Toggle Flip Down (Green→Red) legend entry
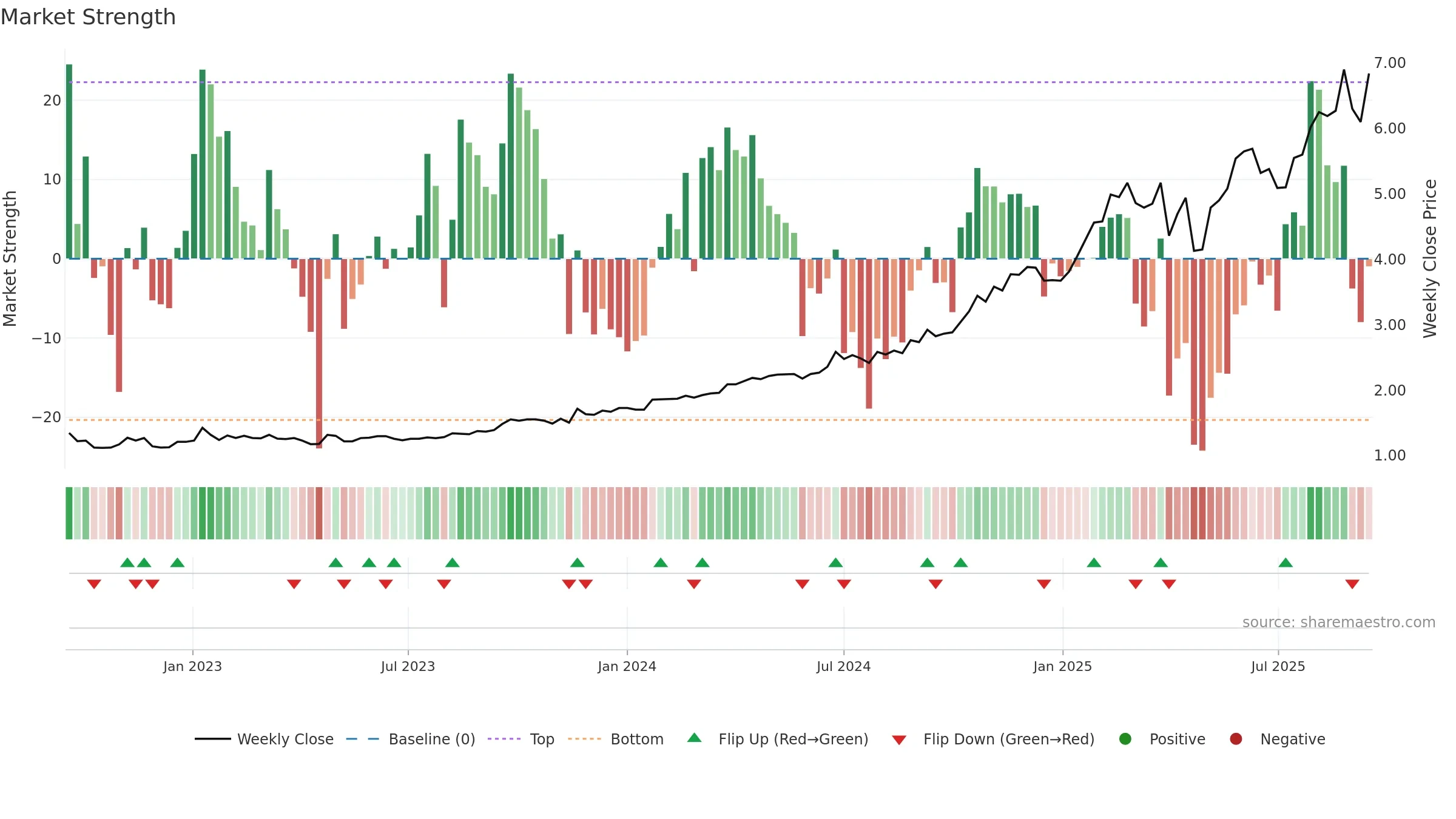Screen dimensions: 1456x819 pos(993,739)
